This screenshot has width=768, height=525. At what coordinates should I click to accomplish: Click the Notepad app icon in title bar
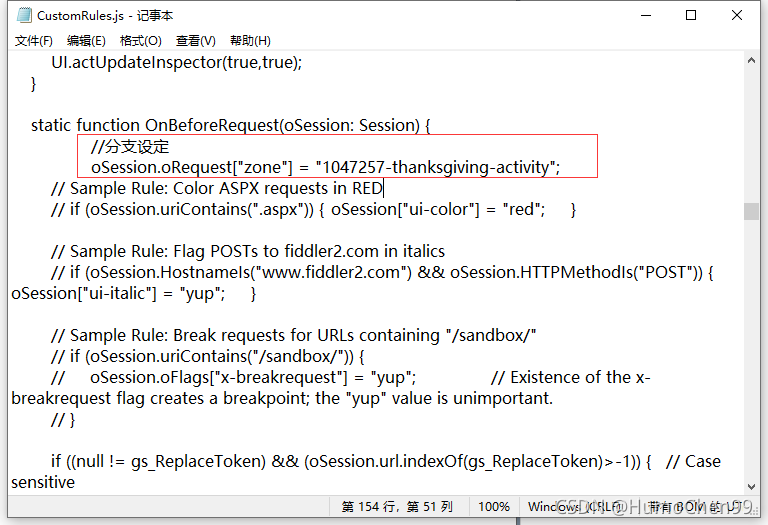point(23,15)
